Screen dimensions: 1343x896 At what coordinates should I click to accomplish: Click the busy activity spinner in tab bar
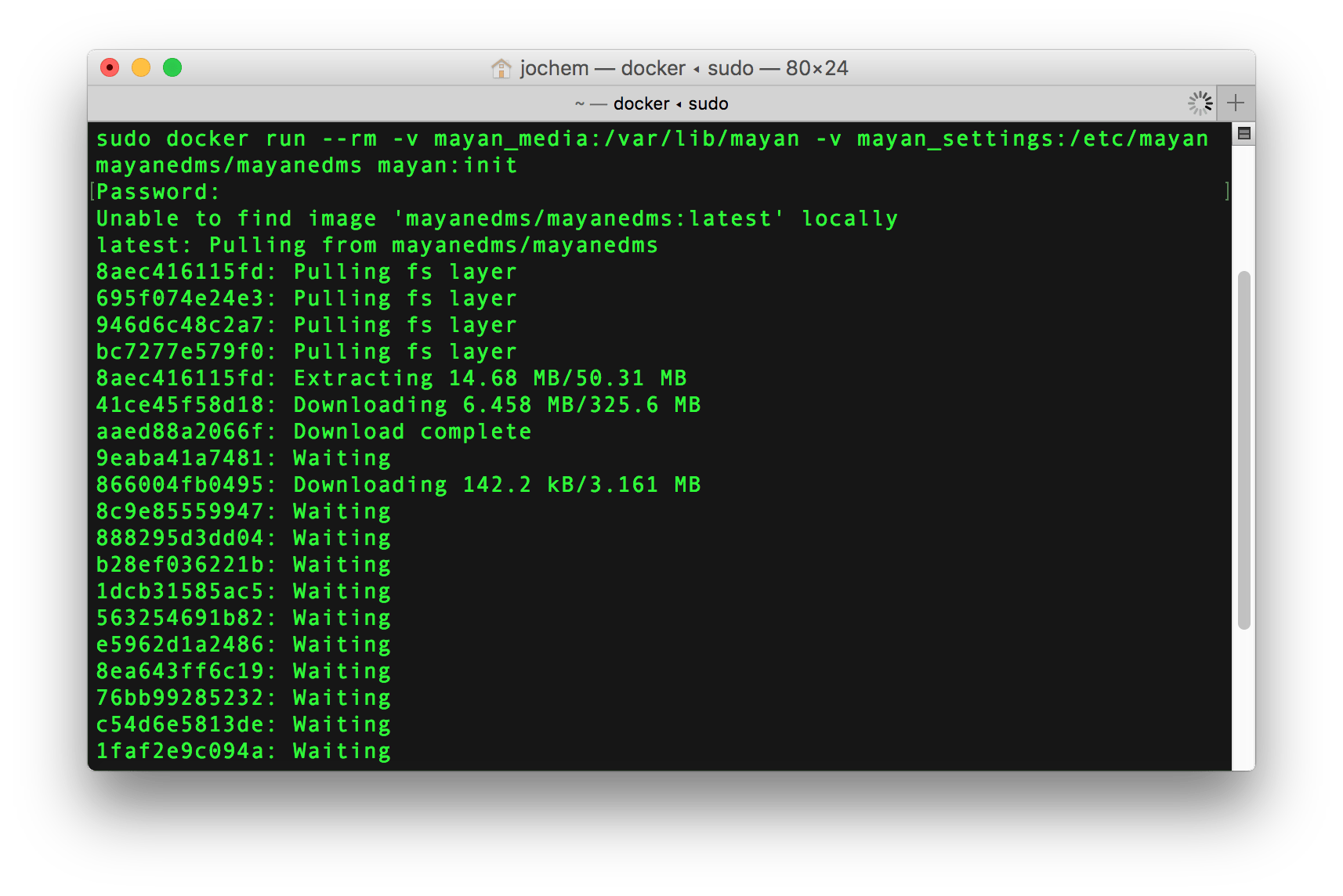[x=1200, y=103]
